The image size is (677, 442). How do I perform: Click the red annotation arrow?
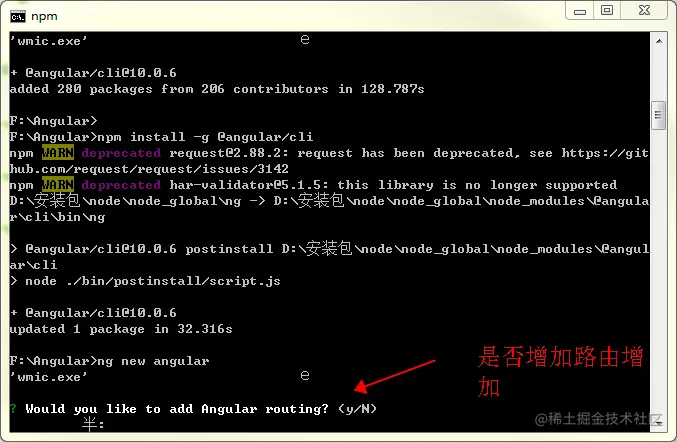click(x=395, y=376)
